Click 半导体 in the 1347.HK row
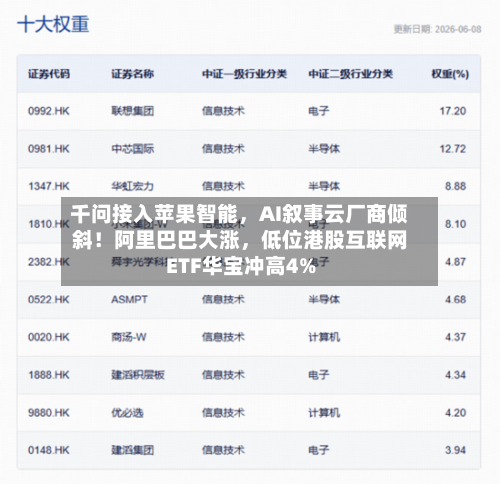 pyautogui.click(x=324, y=186)
